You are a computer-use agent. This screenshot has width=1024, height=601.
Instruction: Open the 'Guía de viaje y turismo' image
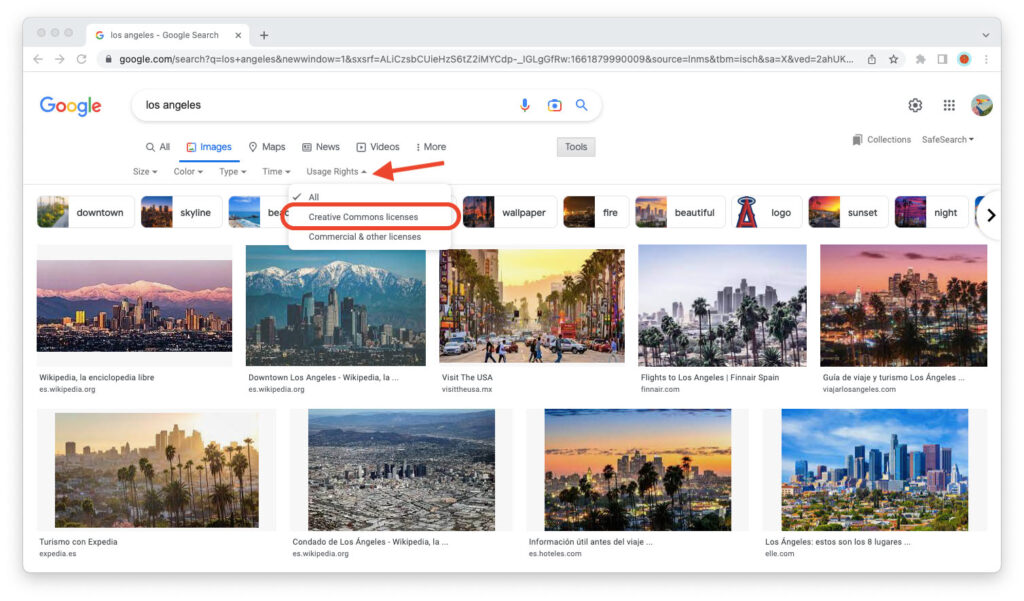904,306
